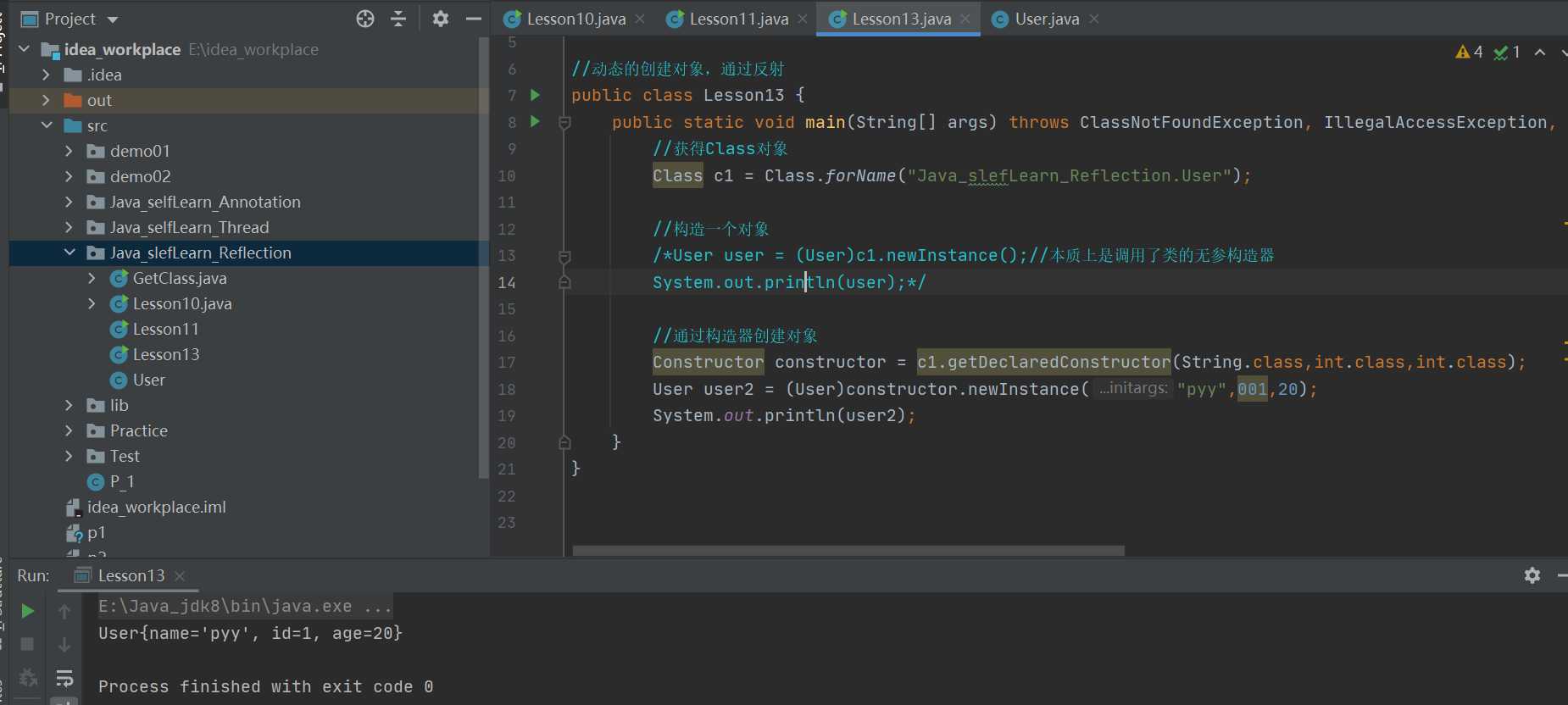Expand the demo02 package

pyautogui.click(x=70, y=176)
